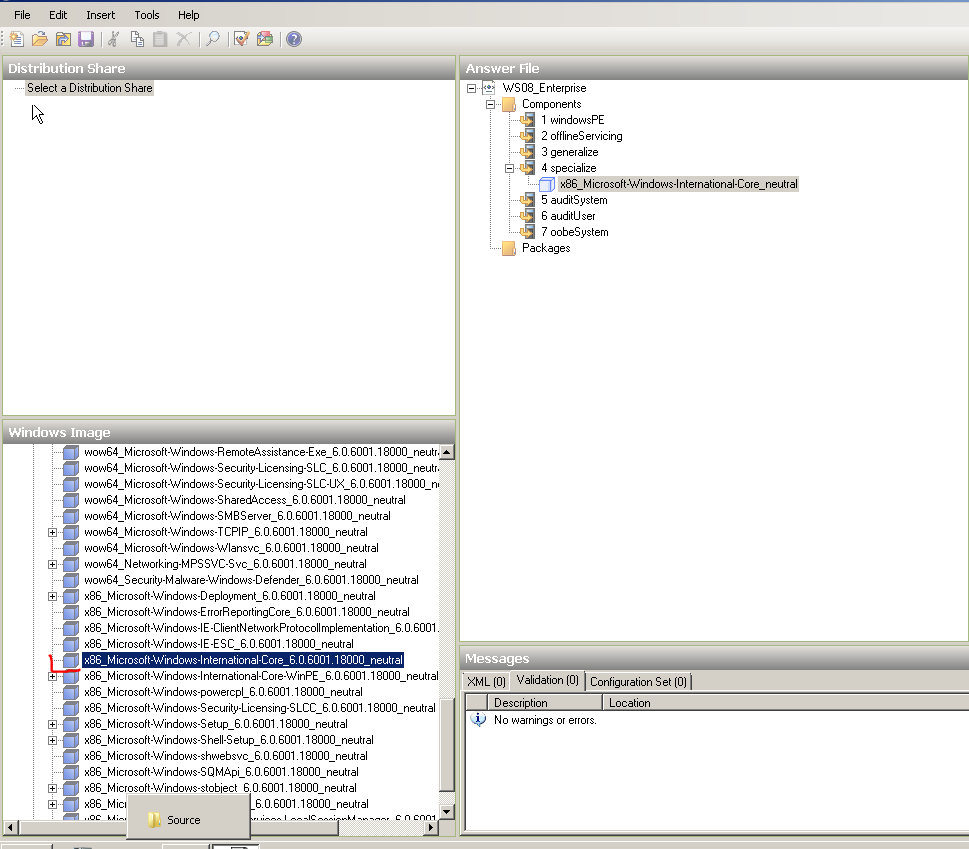Click the Windows Image scroll up arrow
This screenshot has width=969, height=849.
(447, 452)
